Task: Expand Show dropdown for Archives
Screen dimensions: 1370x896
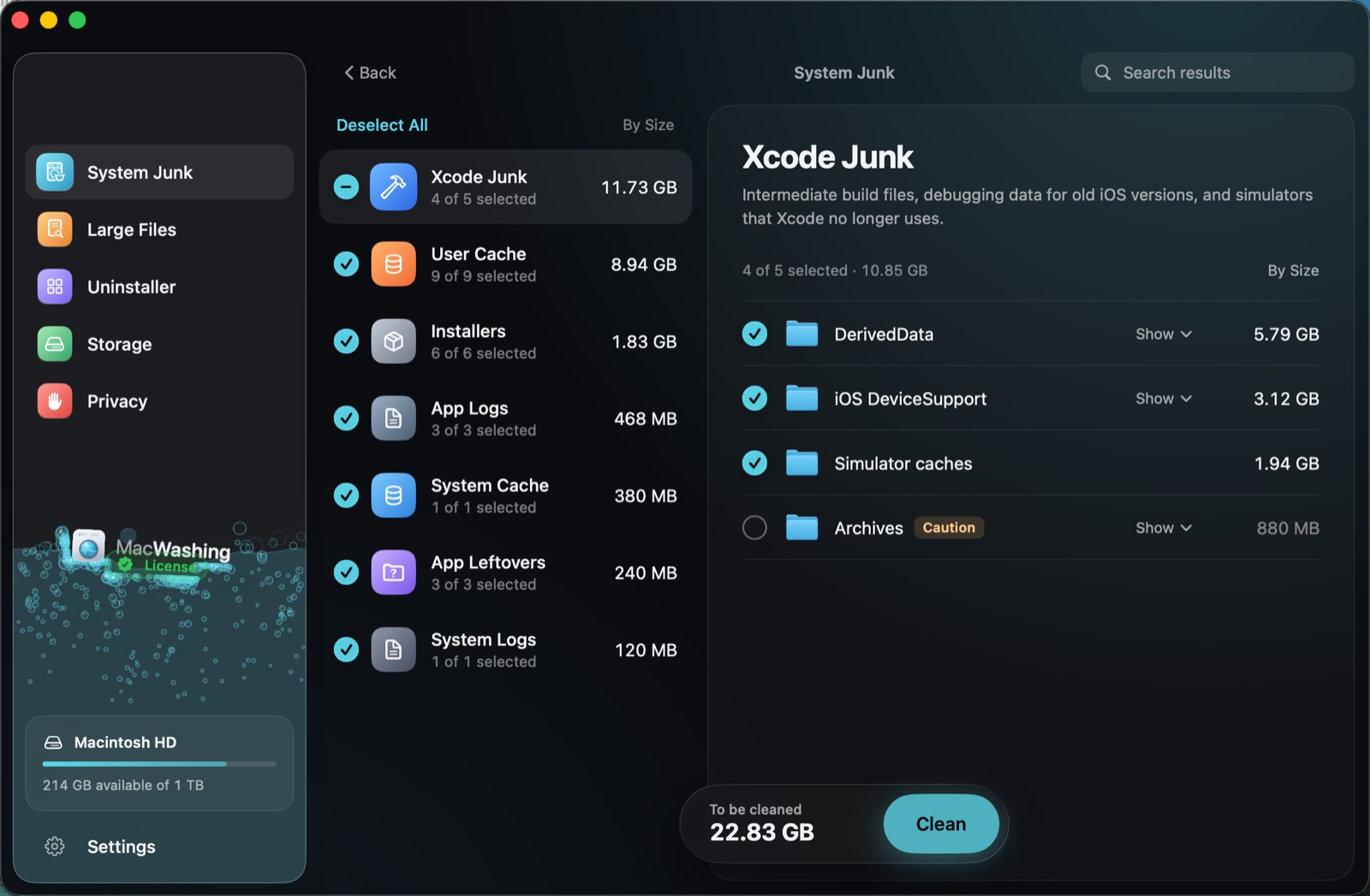Action: click(x=1164, y=527)
